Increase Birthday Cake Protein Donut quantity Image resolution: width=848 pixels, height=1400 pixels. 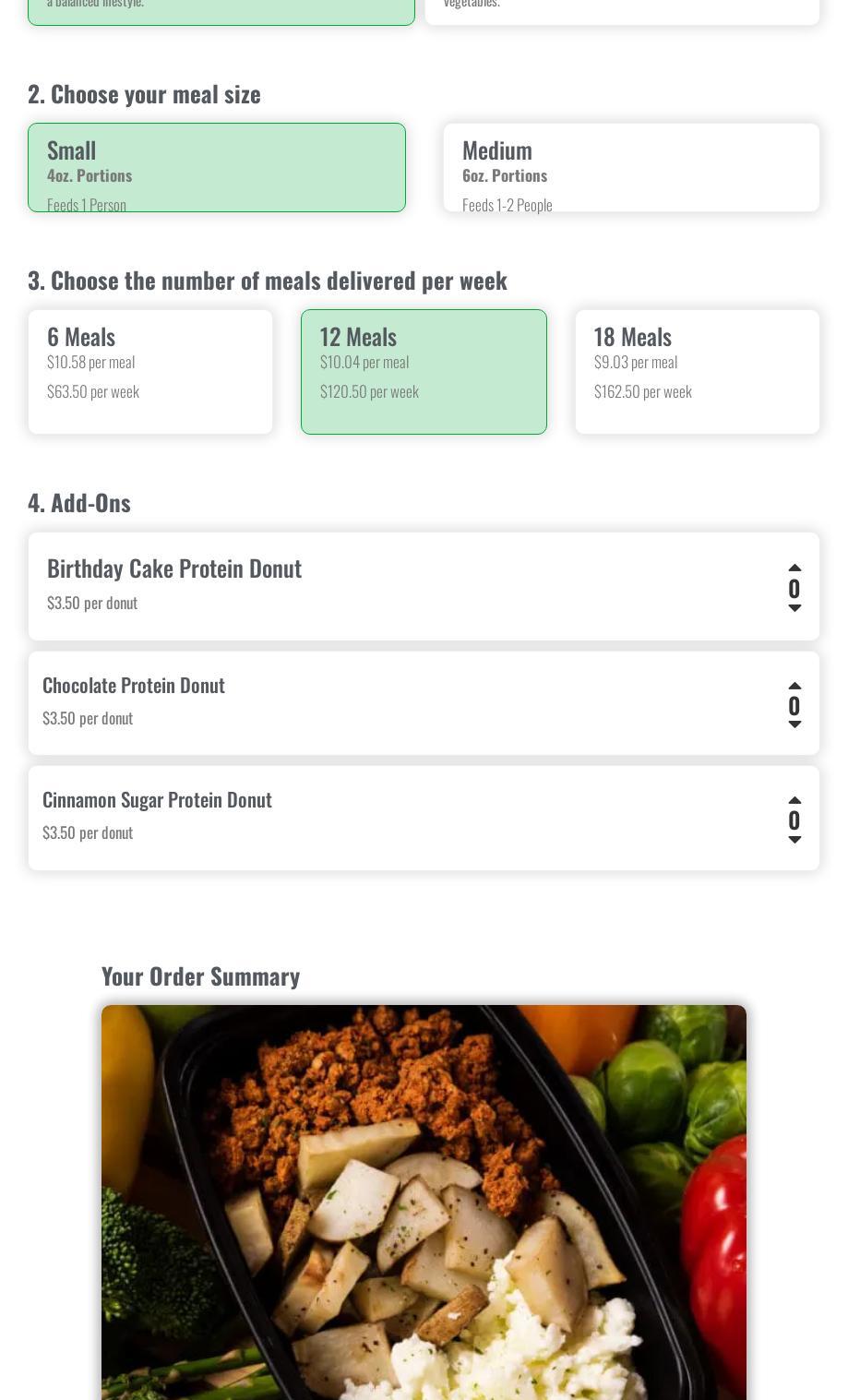tap(794, 568)
